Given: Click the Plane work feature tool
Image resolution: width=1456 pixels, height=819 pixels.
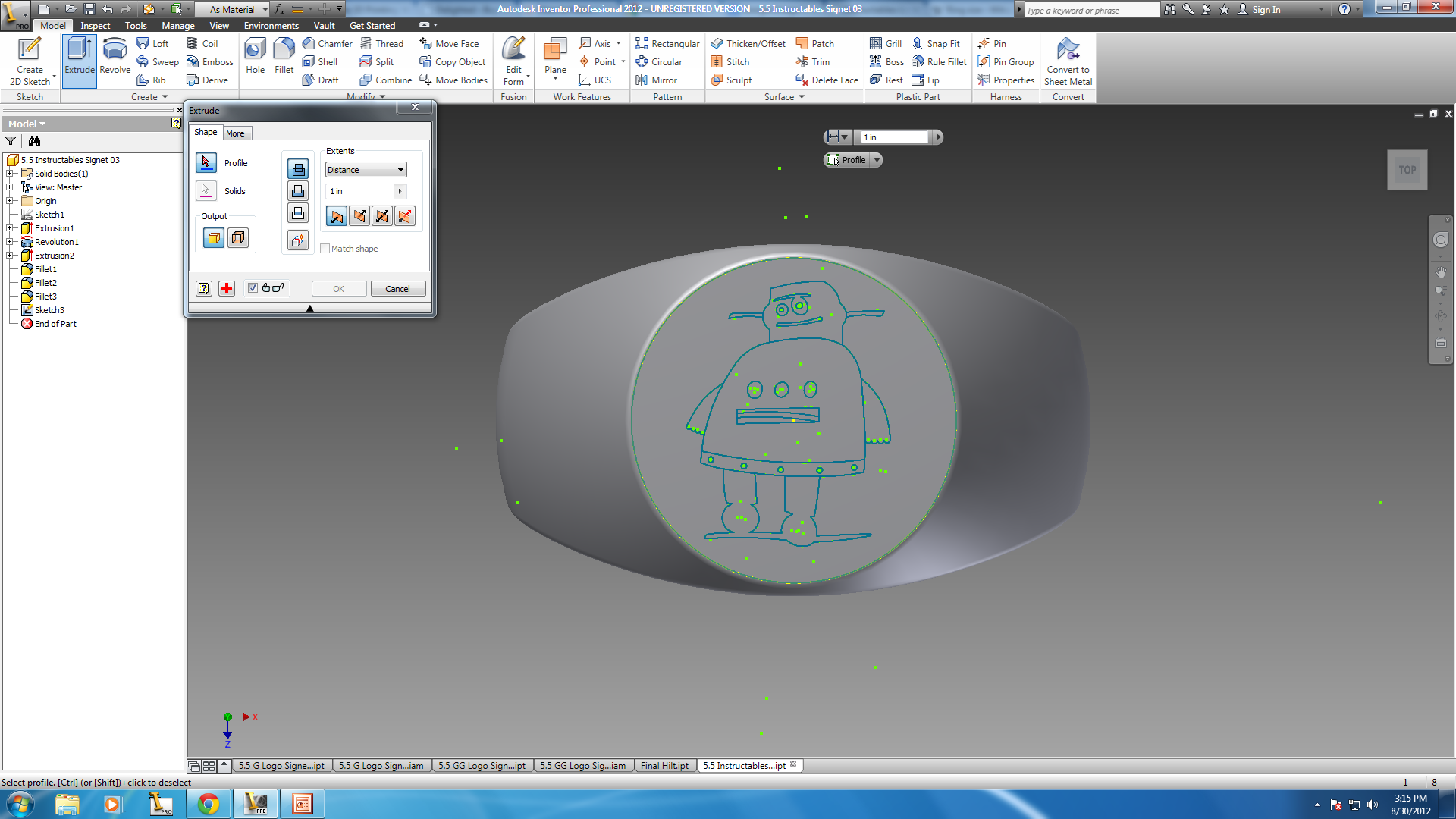Looking at the screenshot, I should coord(555,59).
